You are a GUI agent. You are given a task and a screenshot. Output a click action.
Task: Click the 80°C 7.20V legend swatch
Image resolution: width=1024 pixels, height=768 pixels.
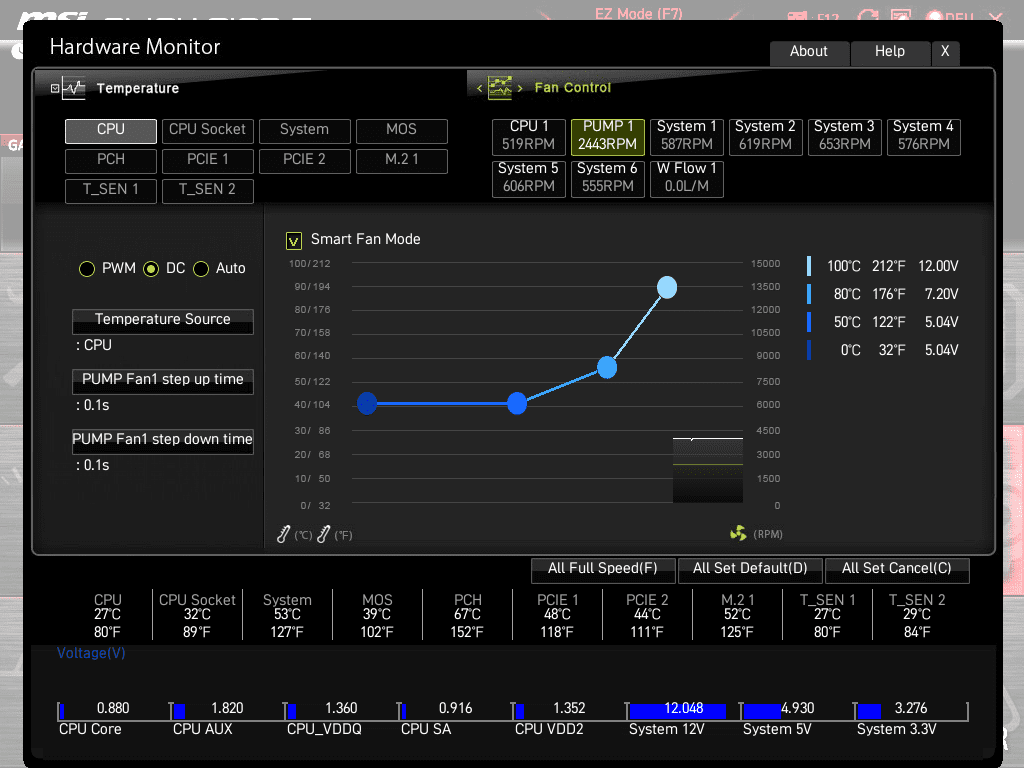[809, 294]
